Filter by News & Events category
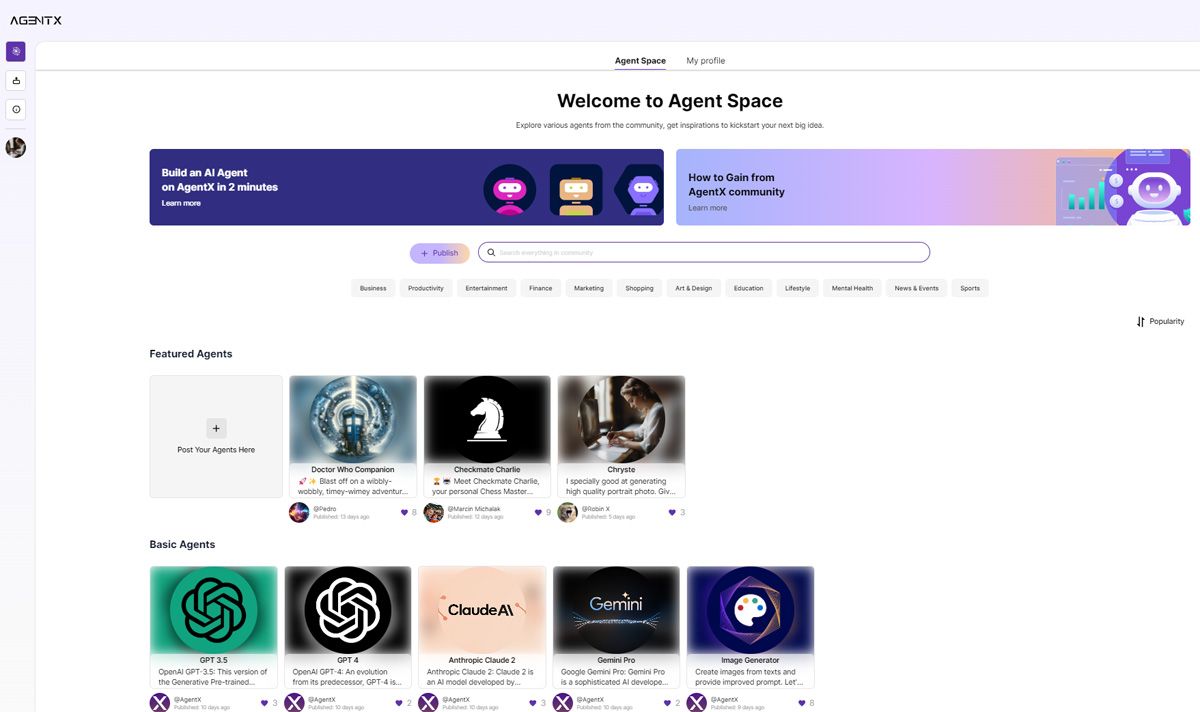Viewport: 1200px width, 712px height. (x=917, y=288)
